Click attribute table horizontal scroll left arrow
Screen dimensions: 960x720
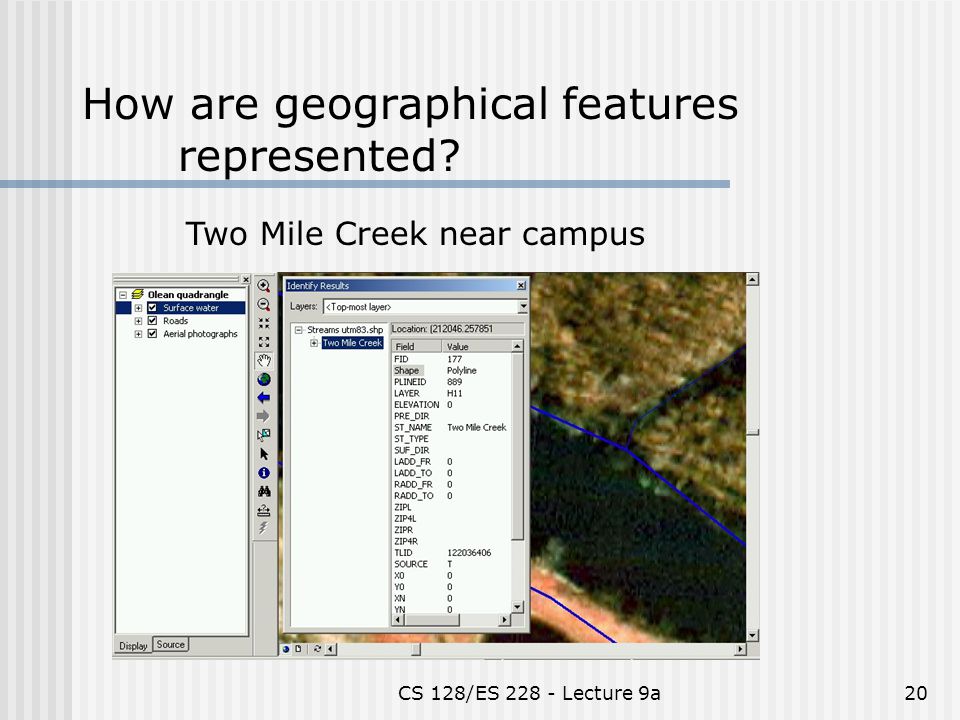tap(397, 620)
